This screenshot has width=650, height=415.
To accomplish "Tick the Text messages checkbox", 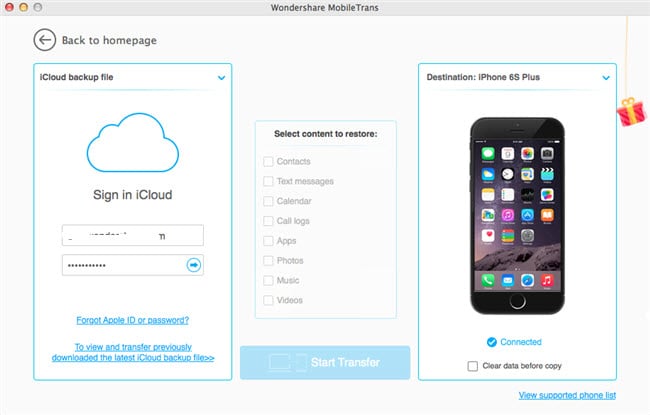I will [268, 181].
